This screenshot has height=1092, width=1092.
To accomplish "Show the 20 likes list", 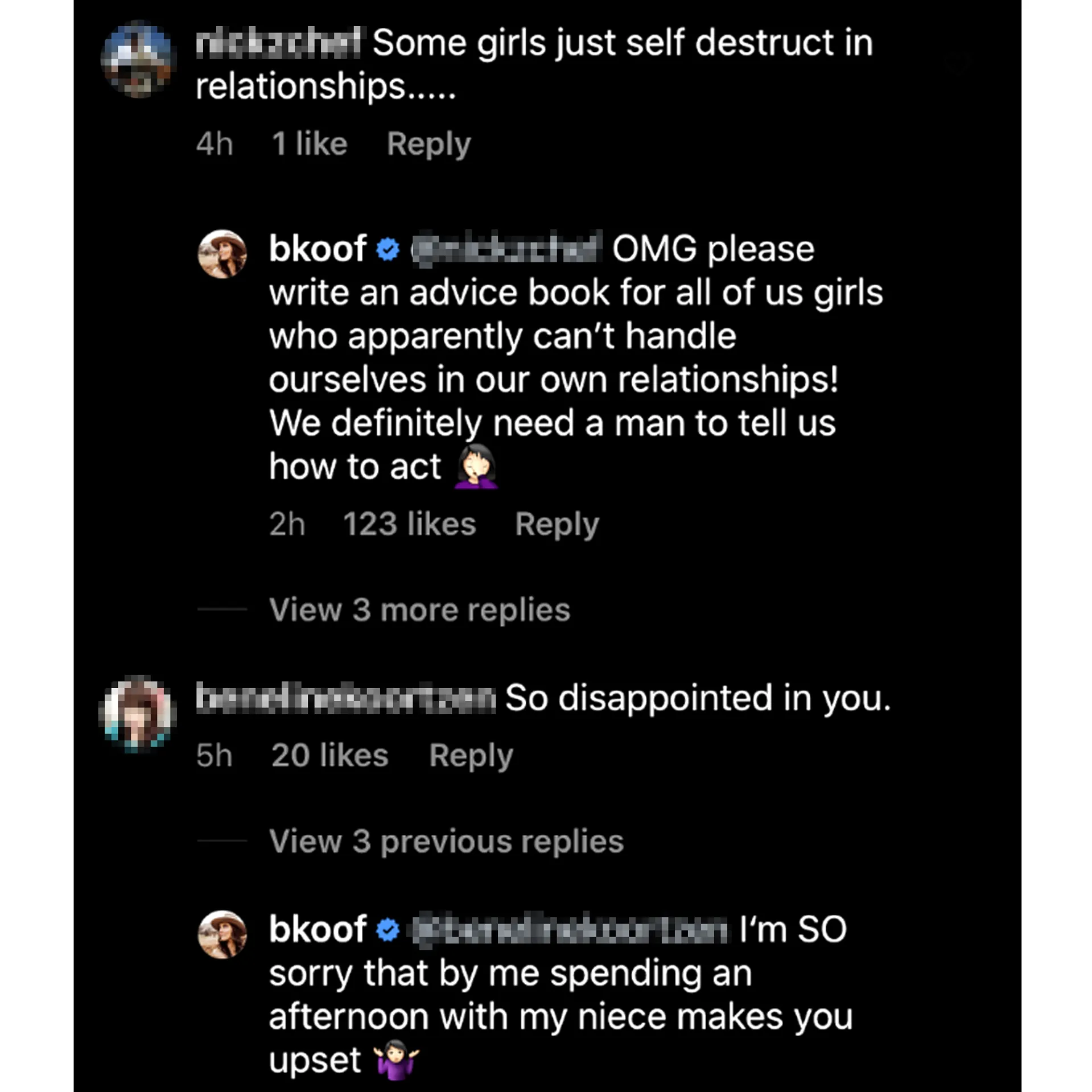I will 329,756.
